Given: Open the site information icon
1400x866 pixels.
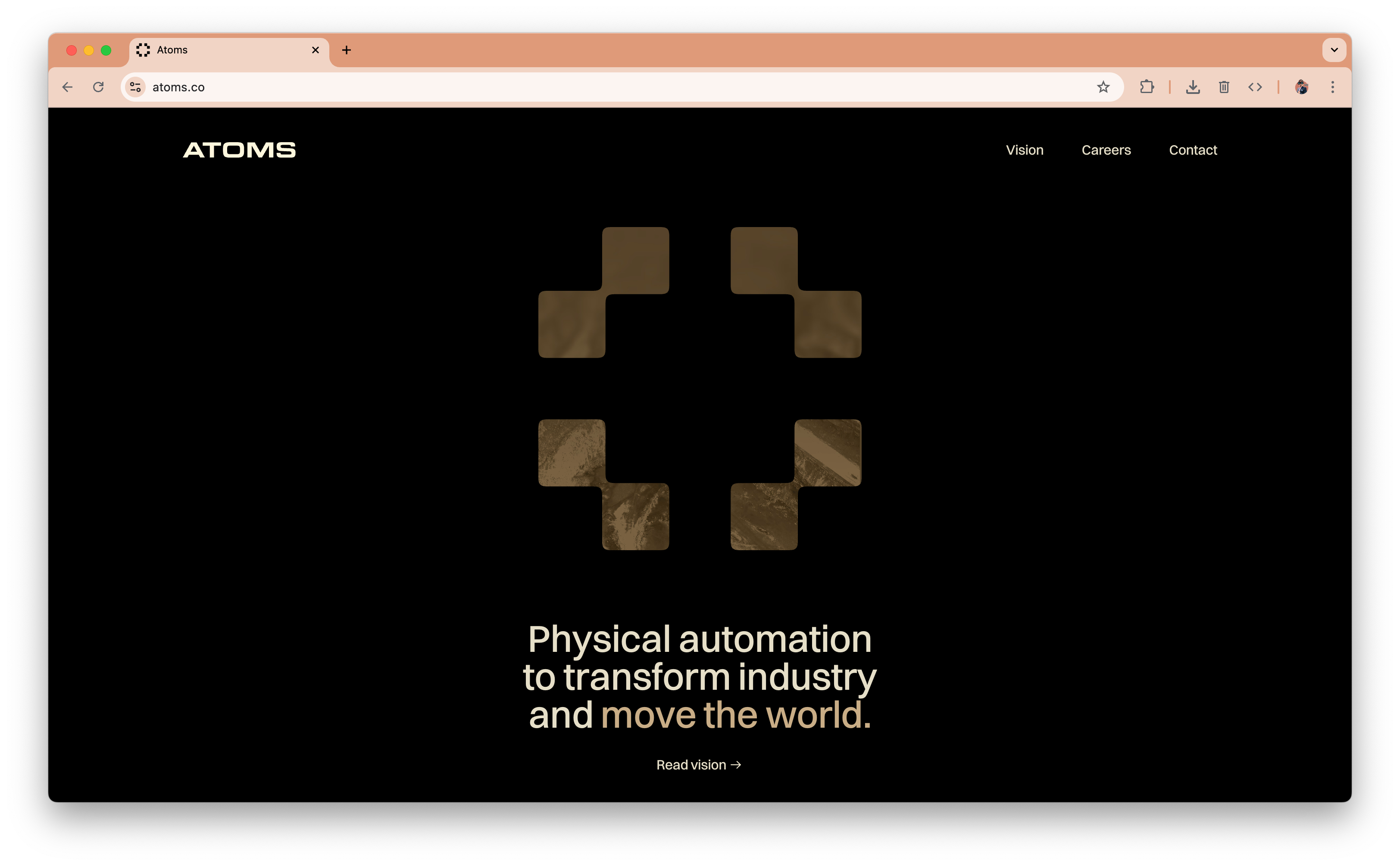Looking at the screenshot, I should (x=135, y=87).
